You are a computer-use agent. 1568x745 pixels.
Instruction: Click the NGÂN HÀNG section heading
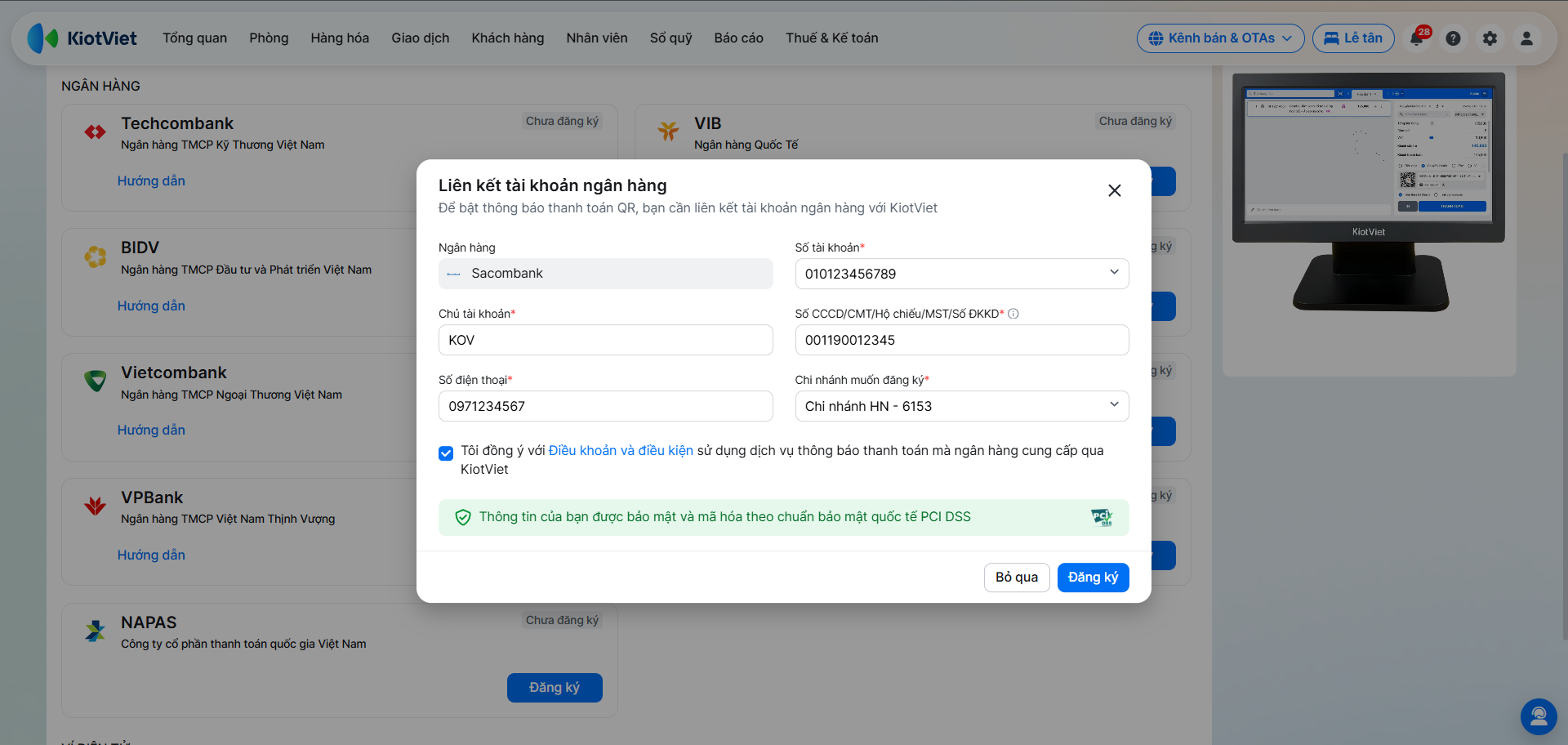pyautogui.click(x=101, y=86)
